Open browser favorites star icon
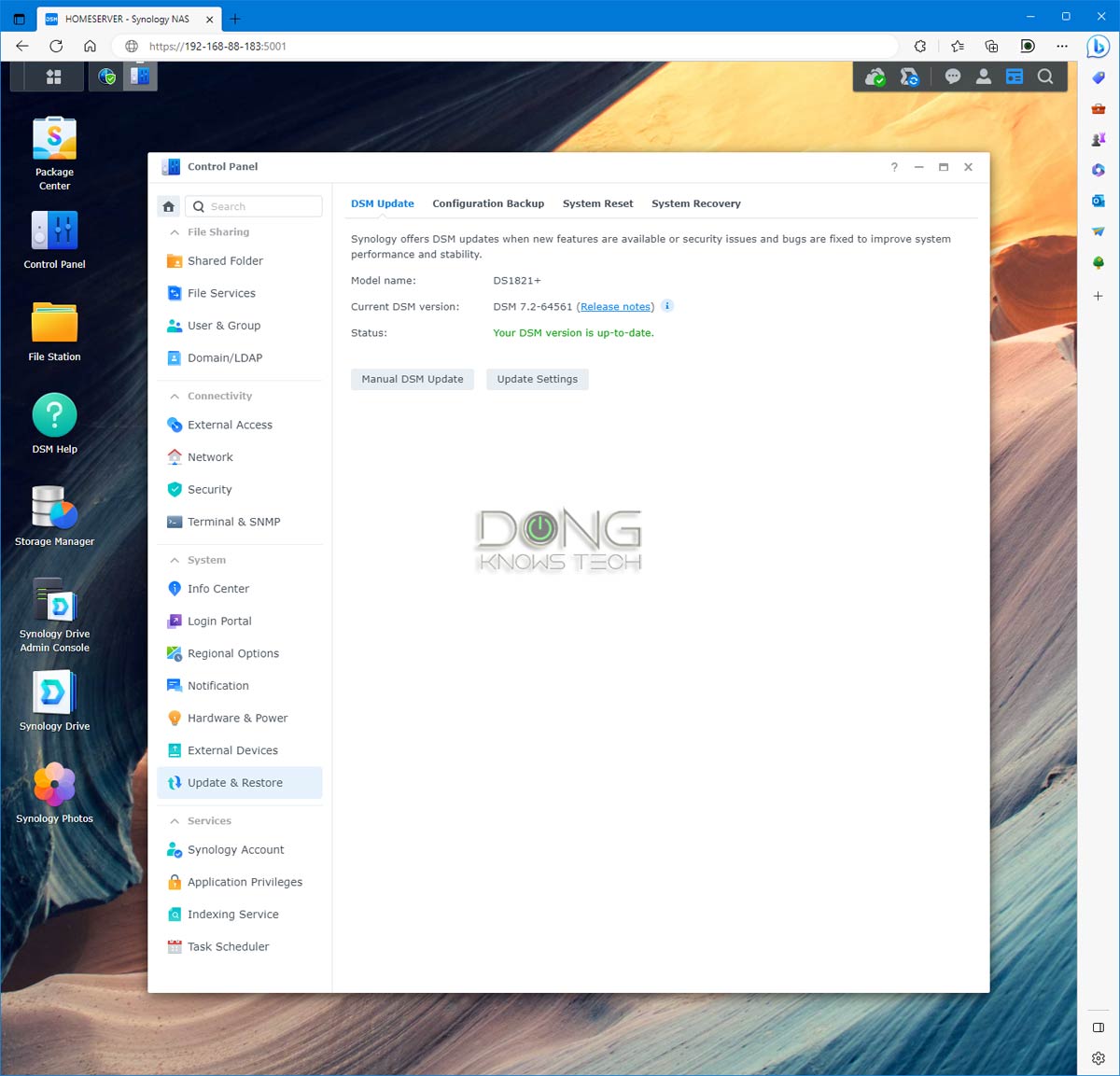Screen dimensions: 1120x1076 pyautogui.click(x=958, y=46)
